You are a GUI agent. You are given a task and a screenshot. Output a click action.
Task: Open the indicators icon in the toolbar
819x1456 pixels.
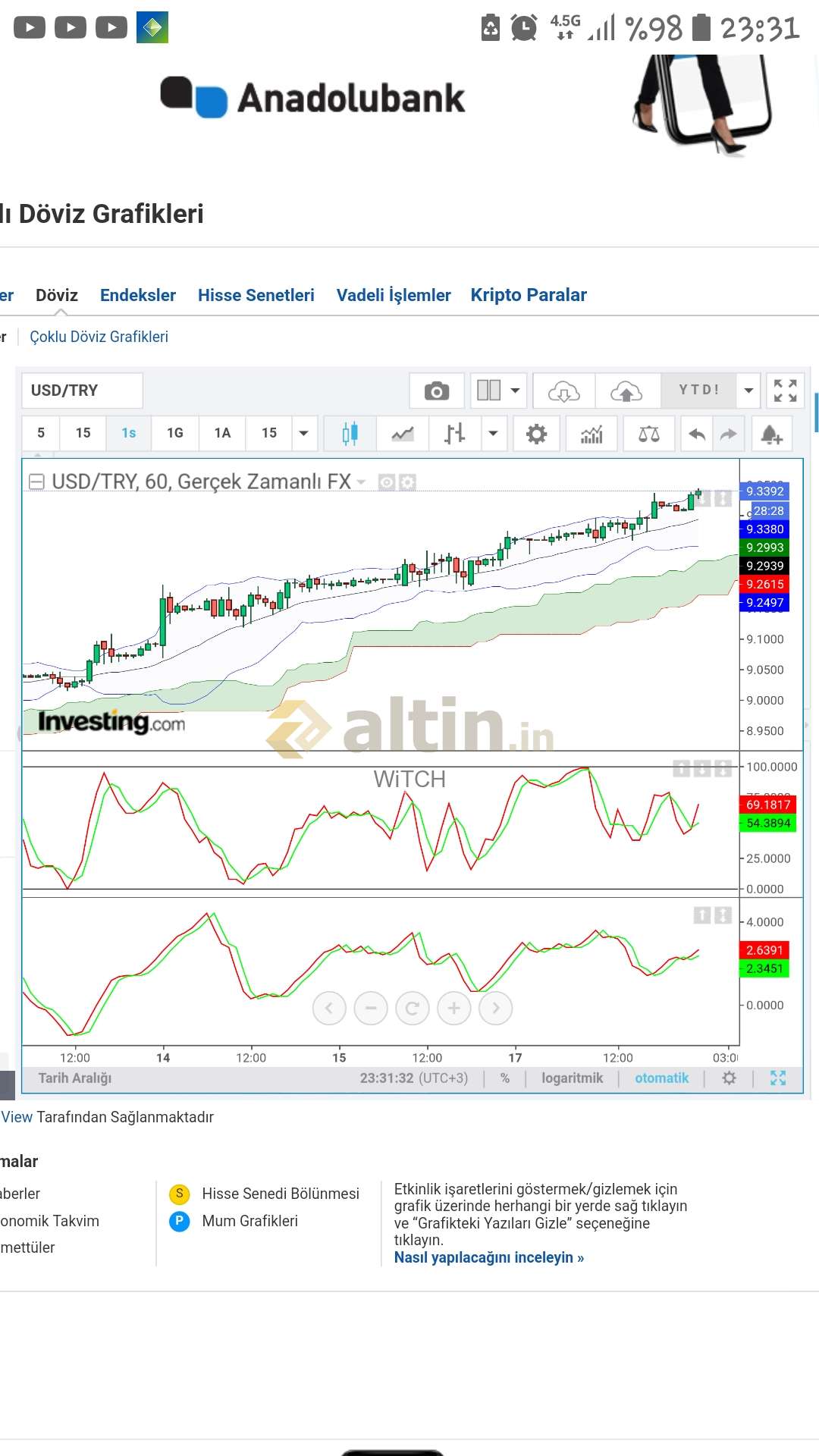pyautogui.click(x=591, y=434)
